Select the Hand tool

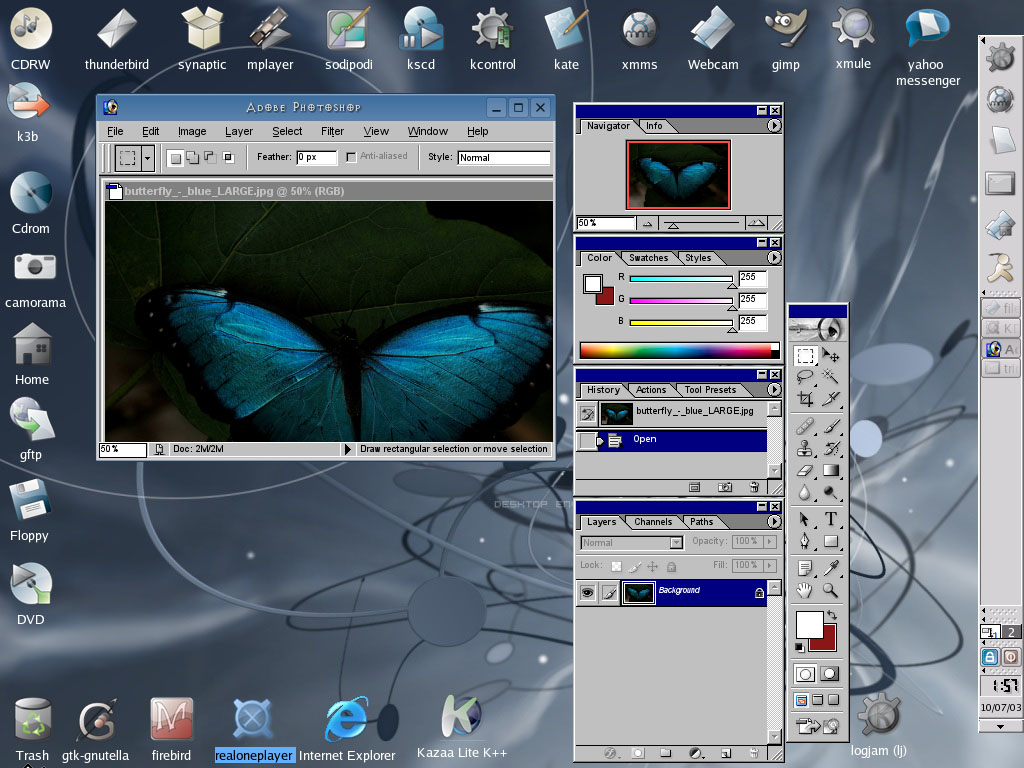tap(805, 590)
